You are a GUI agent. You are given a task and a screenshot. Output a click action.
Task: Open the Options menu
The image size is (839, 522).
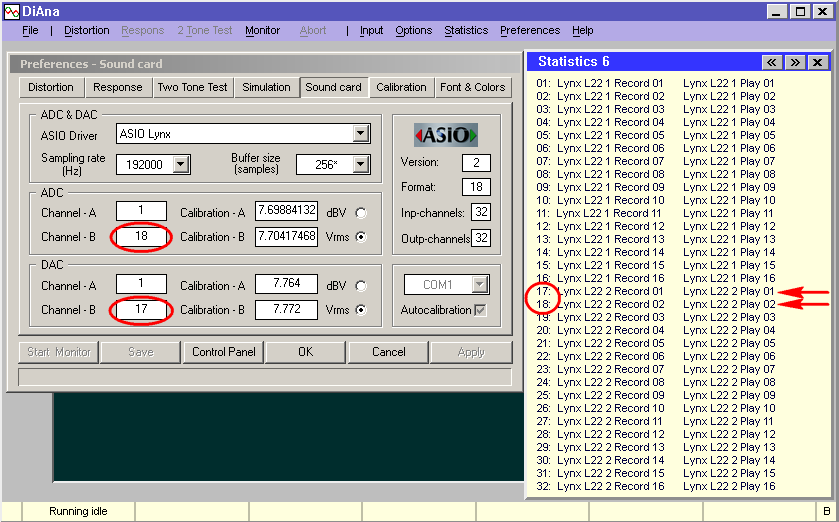pos(414,30)
